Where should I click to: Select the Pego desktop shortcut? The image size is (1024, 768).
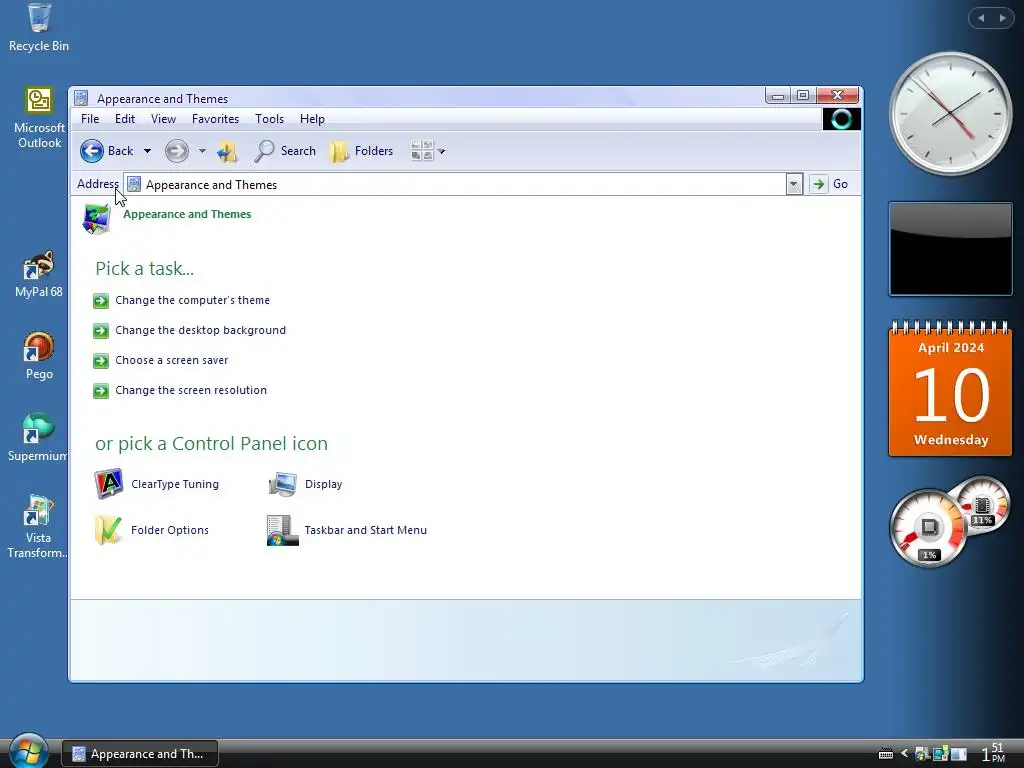tap(39, 356)
